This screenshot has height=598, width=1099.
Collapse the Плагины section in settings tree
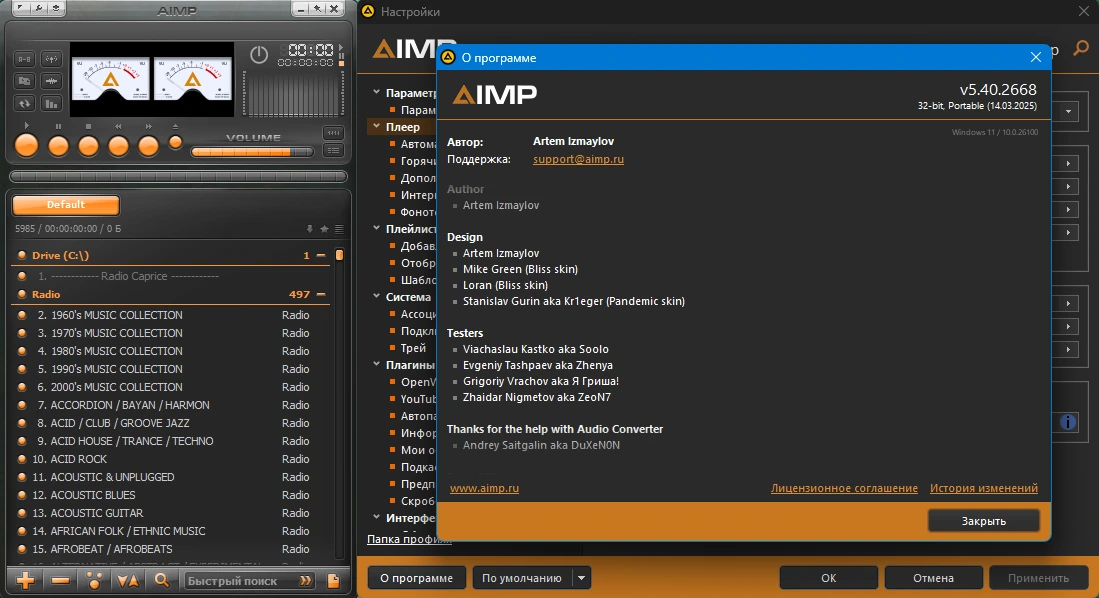[376, 364]
